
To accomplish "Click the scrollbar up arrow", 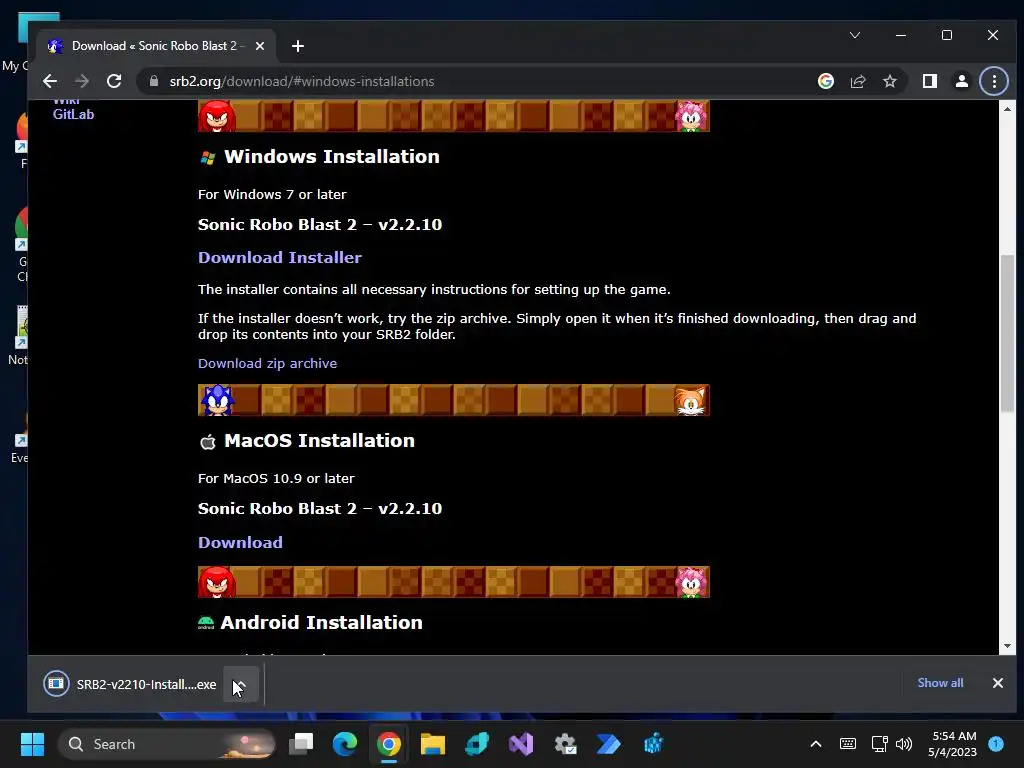I will [x=1007, y=109].
